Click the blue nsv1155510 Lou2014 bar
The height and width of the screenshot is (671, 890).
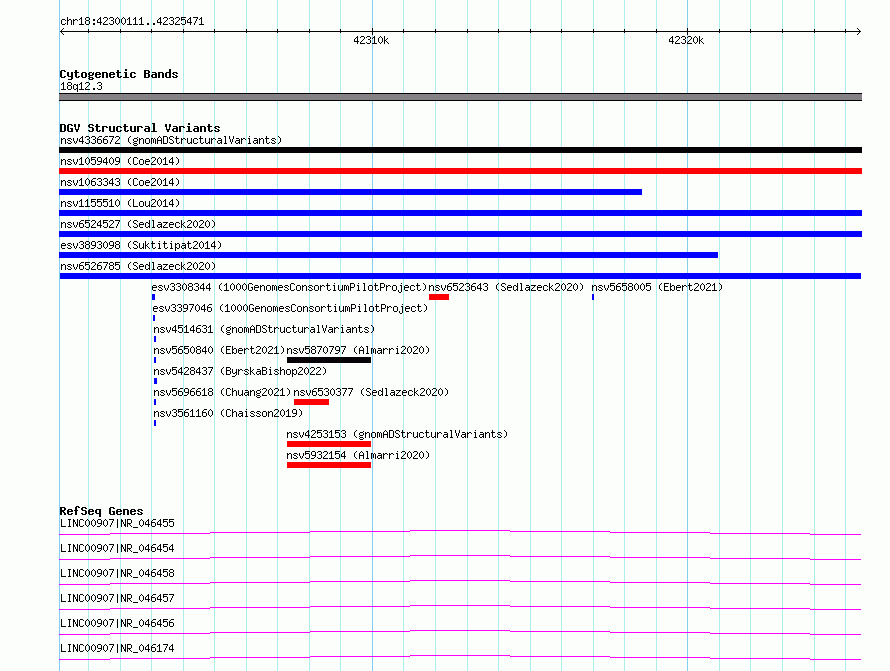click(460, 213)
